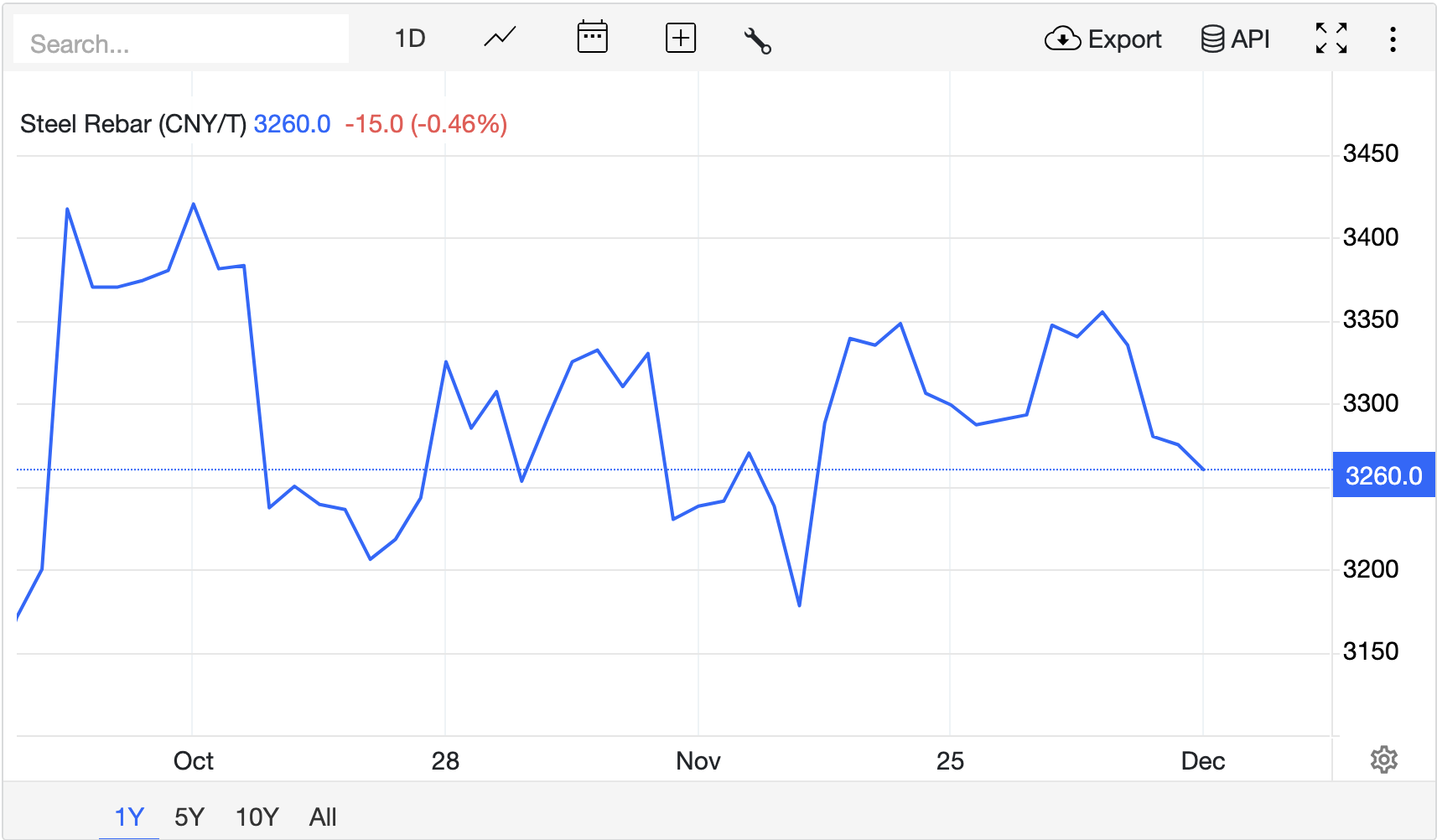Click the Oct label on date axis

pyautogui.click(x=193, y=761)
